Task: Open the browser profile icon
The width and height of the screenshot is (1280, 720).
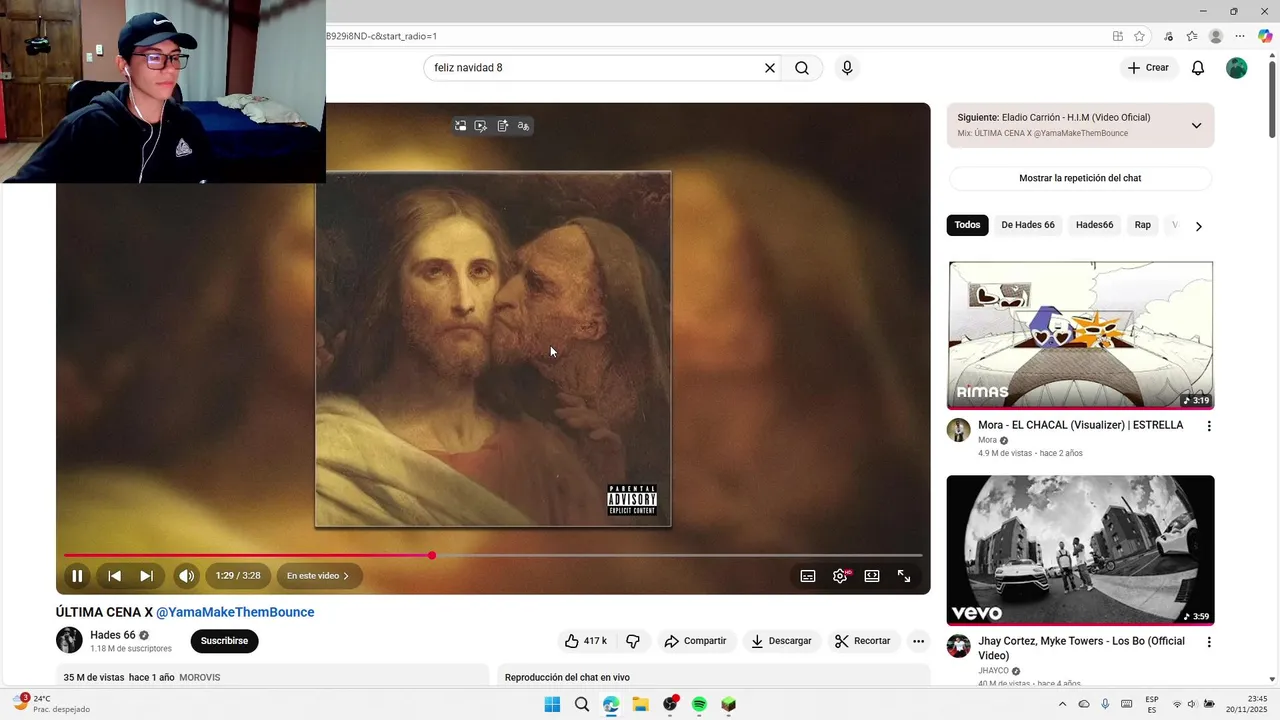Action: point(1216,36)
